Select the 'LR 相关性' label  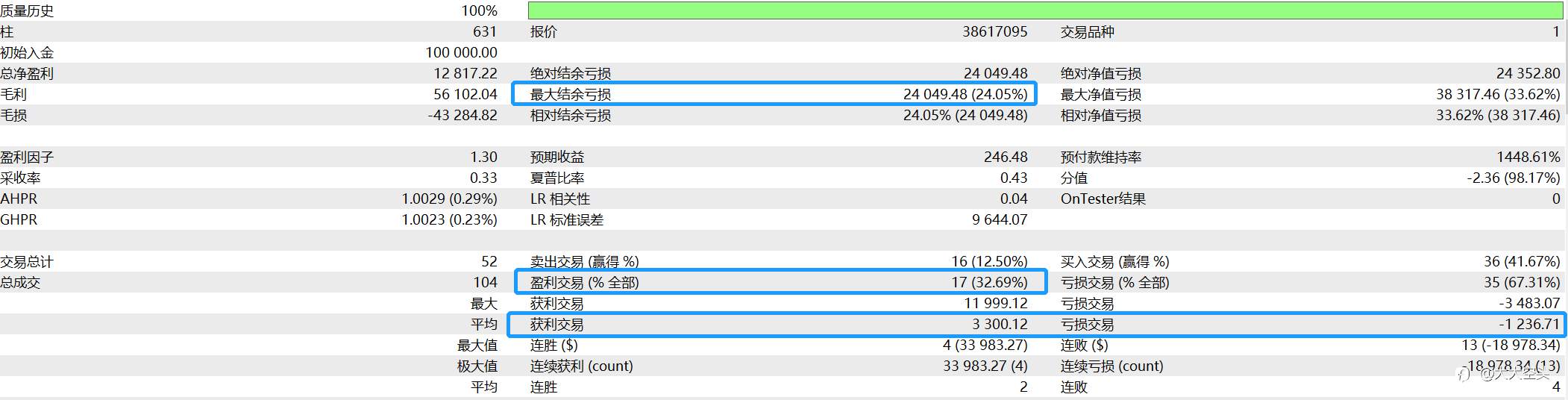click(559, 199)
